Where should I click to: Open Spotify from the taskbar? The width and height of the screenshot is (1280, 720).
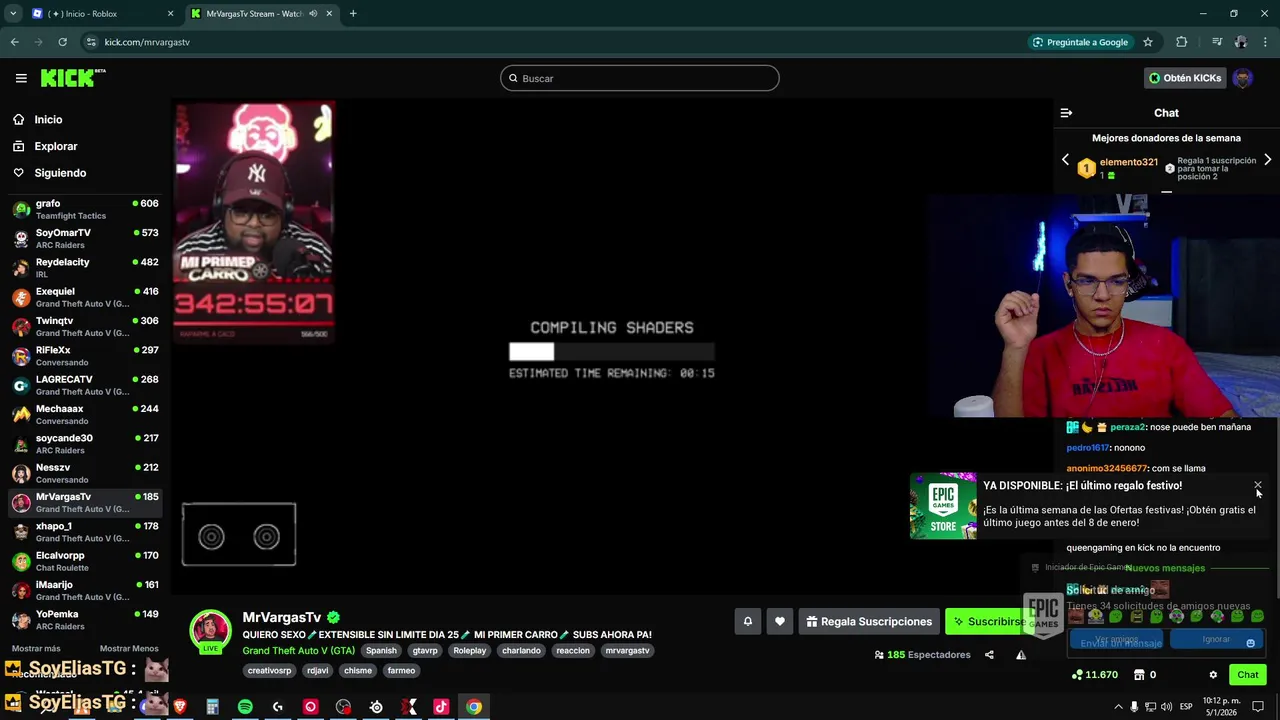(x=245, y=707)
